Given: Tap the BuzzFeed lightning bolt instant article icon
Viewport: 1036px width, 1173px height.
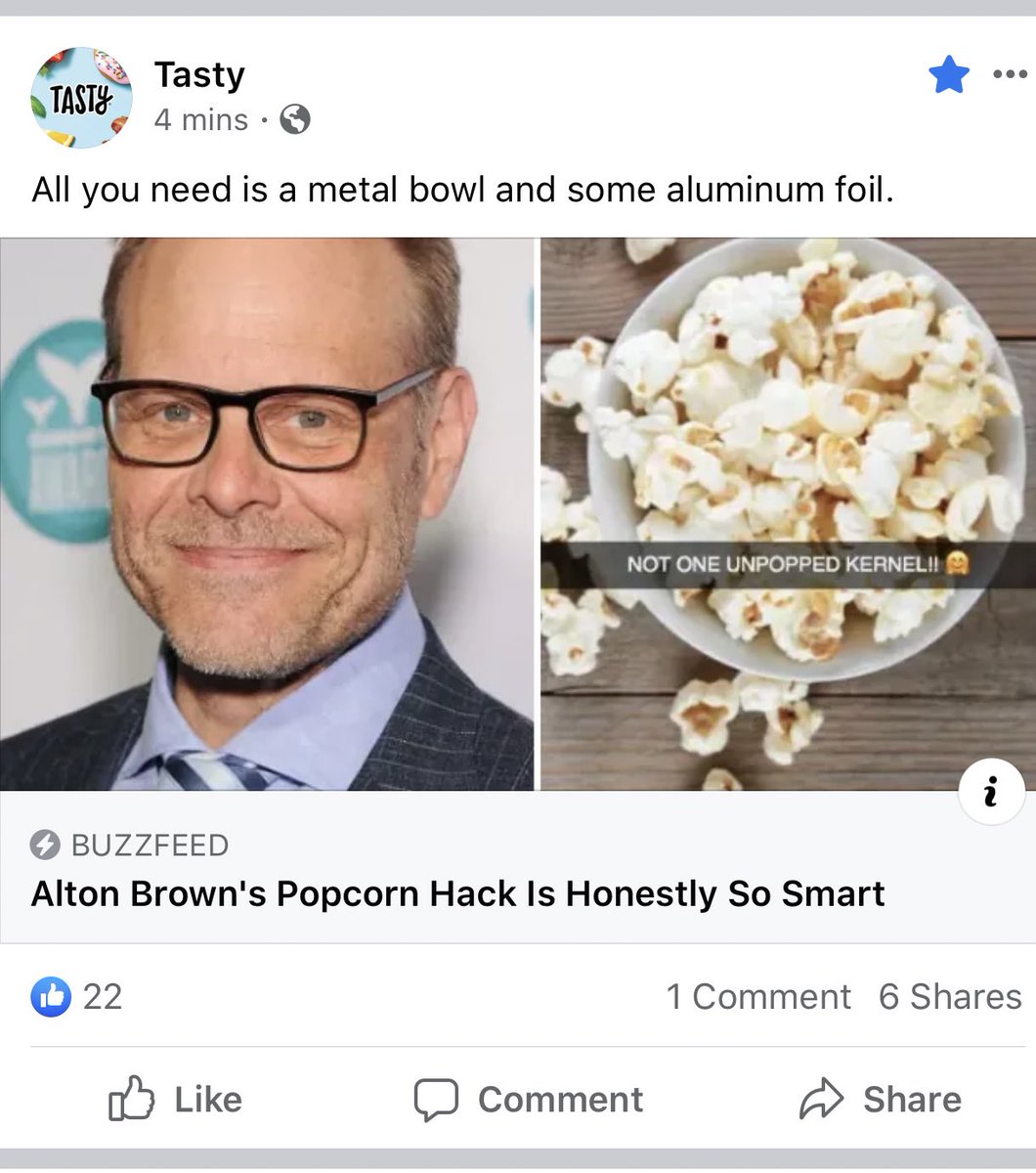Looking at the screenshot, I should (46, 845).
